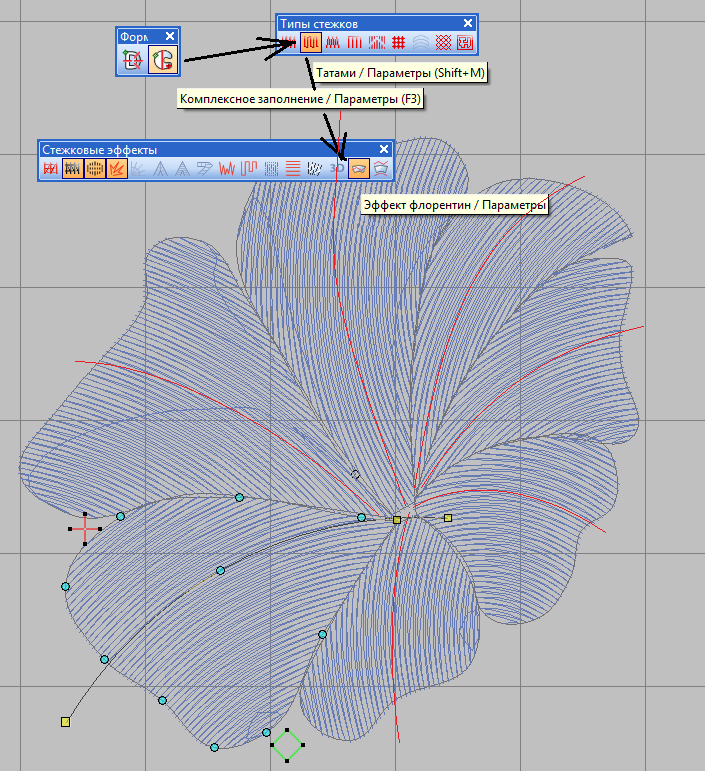705x771 pixels.
Task: Click first icon in Форм toolbar
Action: coord(133,61)
